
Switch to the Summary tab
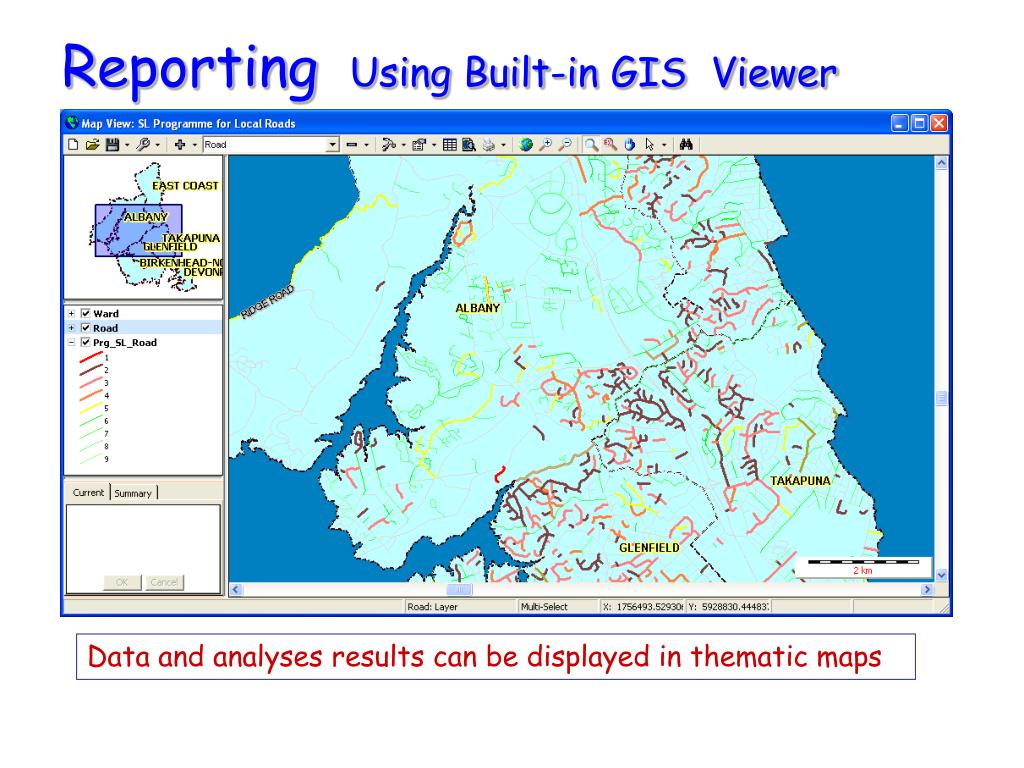[x=133, y=493]
